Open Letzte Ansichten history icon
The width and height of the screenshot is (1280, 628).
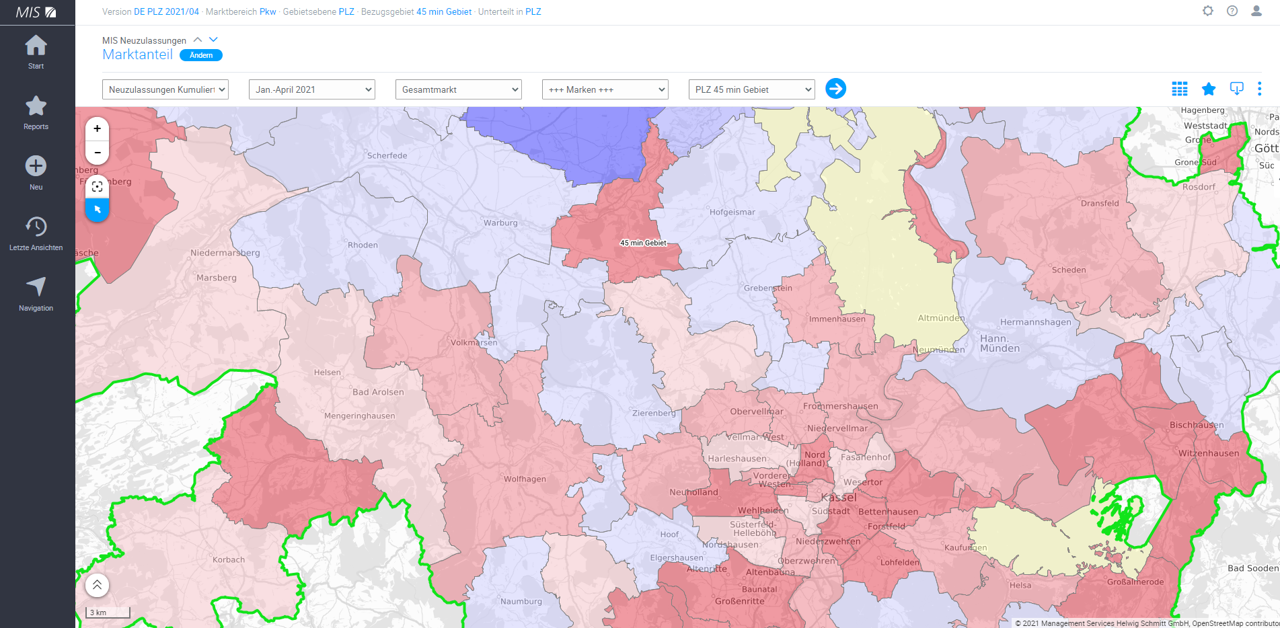pos(36,227)
